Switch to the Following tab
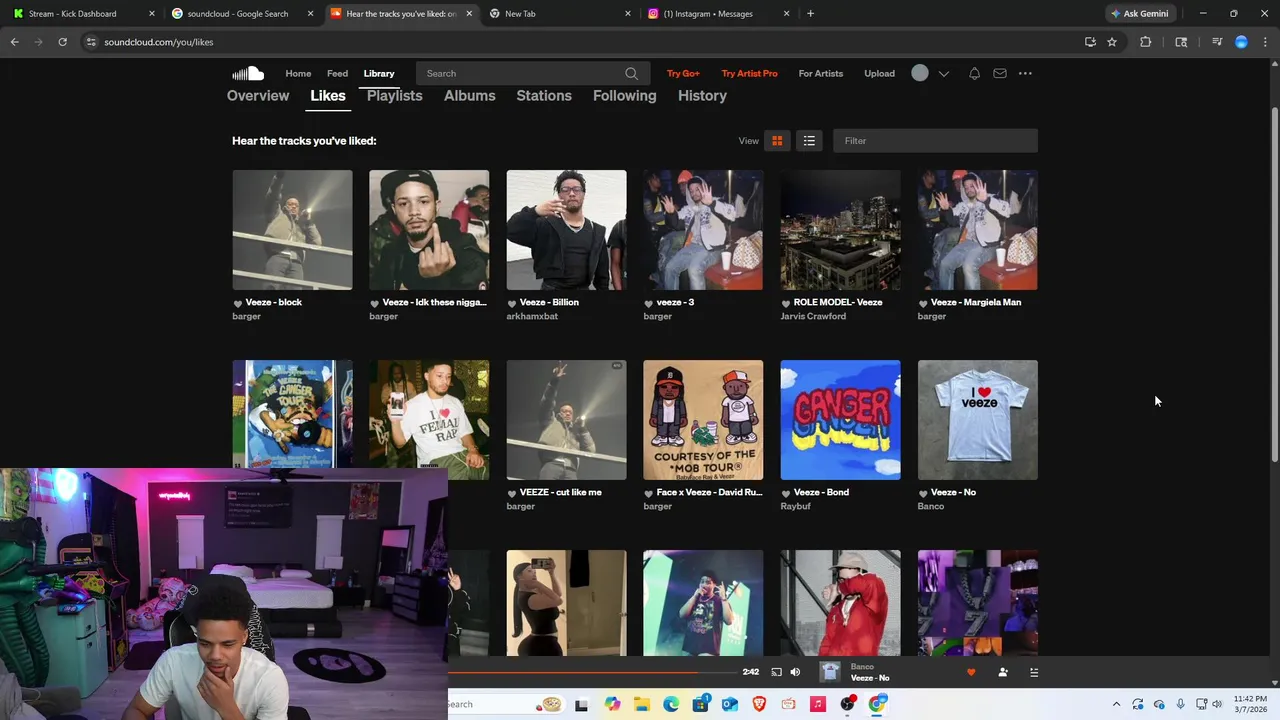The image size is (1280, 720). click(625, 96)
